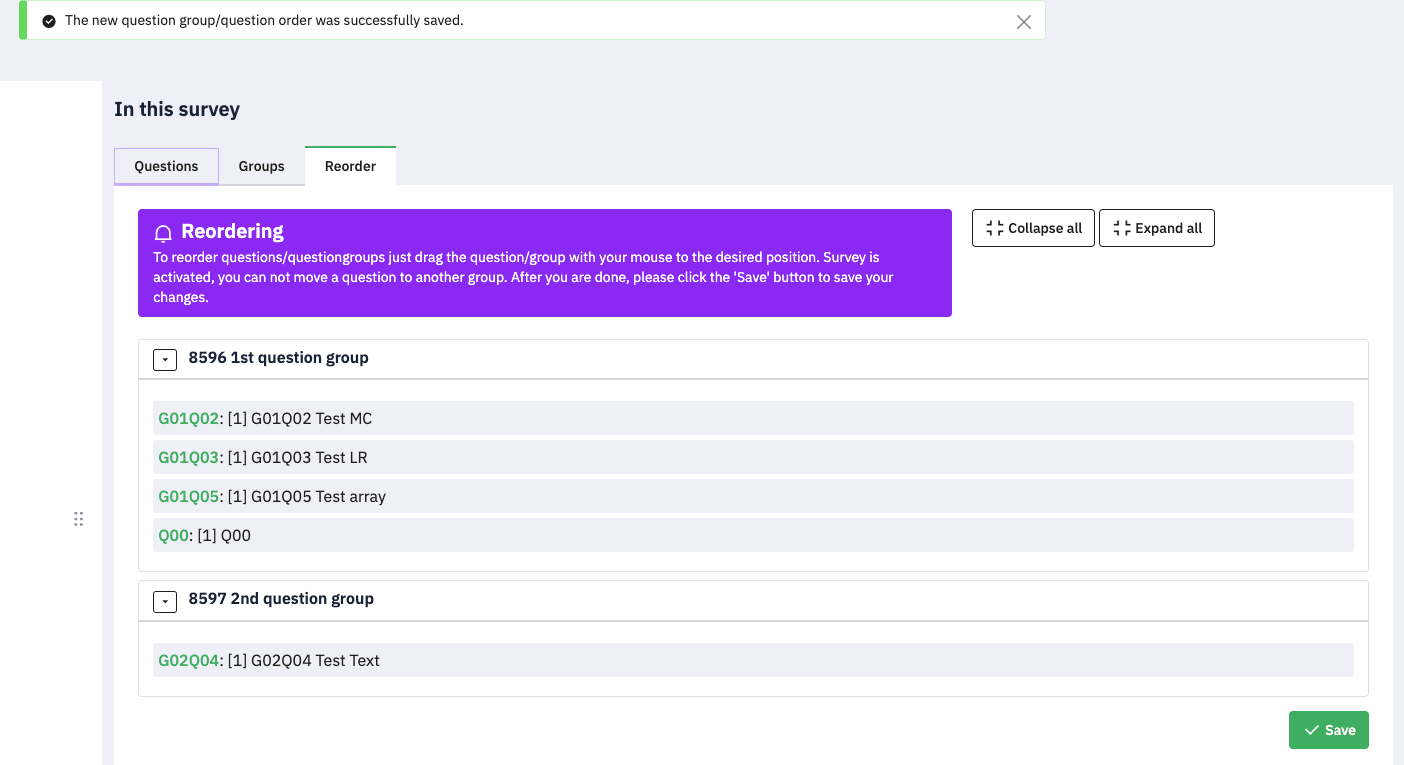Save the question order

tap(1328, 730)
